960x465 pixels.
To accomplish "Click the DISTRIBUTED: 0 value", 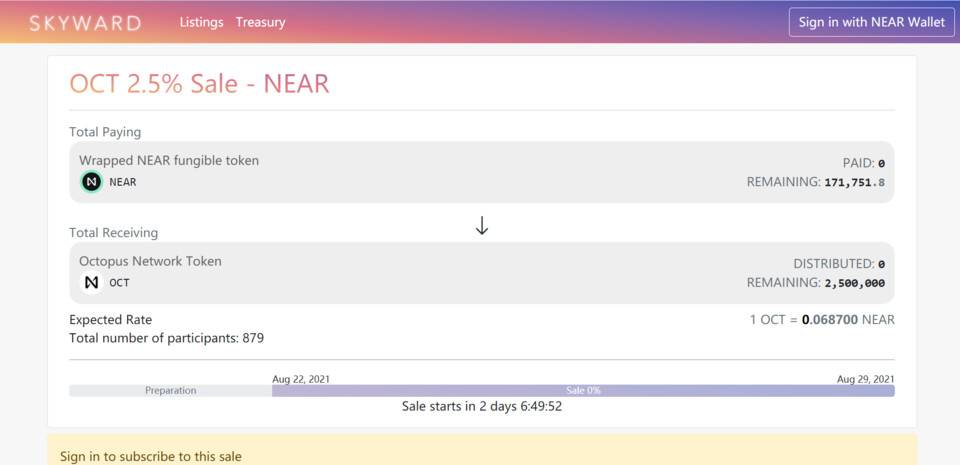I will [839, 264].
